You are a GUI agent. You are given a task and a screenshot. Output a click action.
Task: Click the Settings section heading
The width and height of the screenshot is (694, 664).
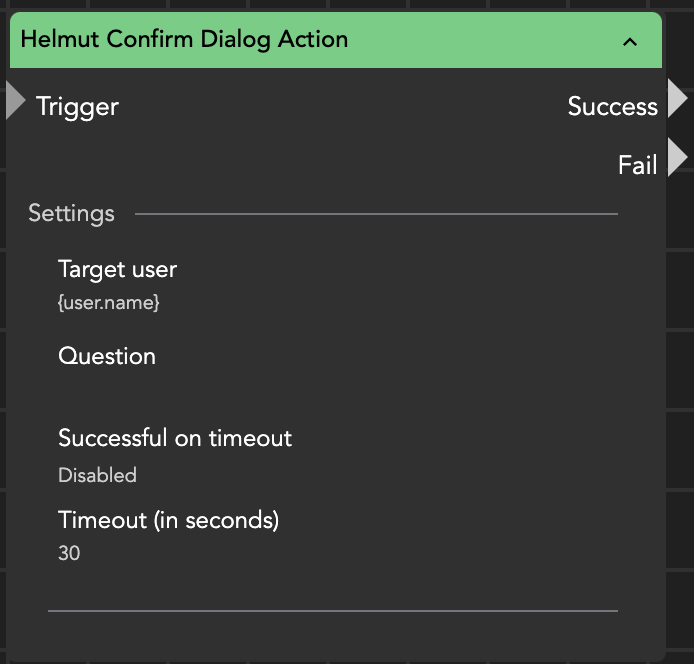click(x=71, y=213)
